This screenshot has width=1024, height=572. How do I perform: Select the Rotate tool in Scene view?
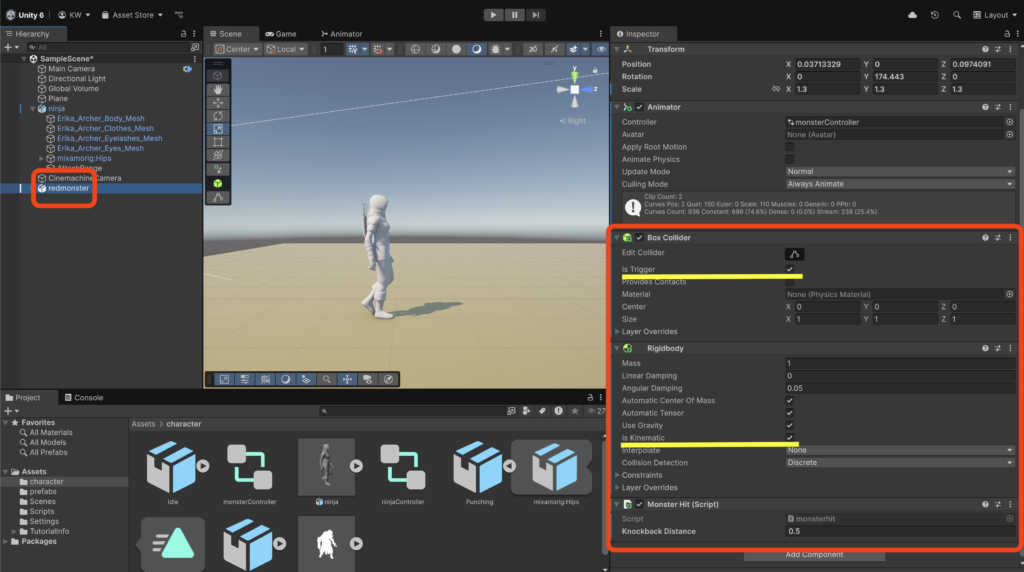point(218,115)
